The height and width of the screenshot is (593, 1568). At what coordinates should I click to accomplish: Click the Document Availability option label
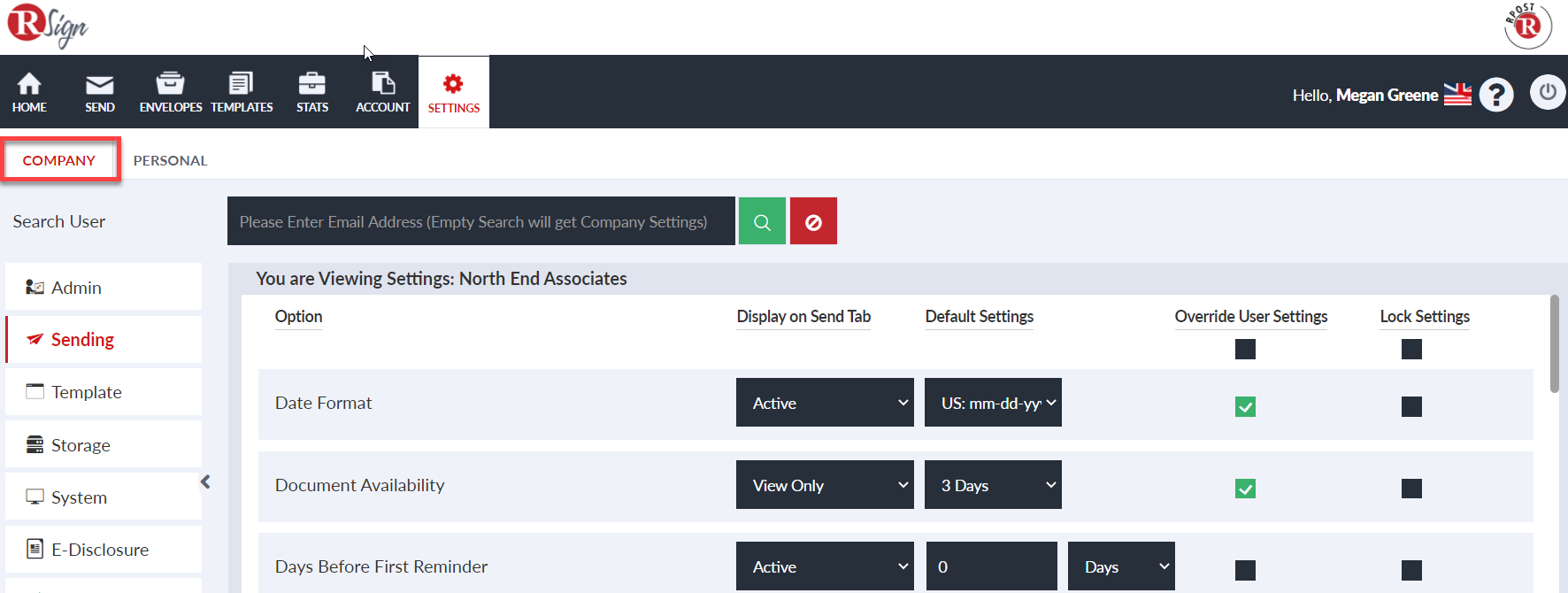pyautogui.click(x=359, y=485)
